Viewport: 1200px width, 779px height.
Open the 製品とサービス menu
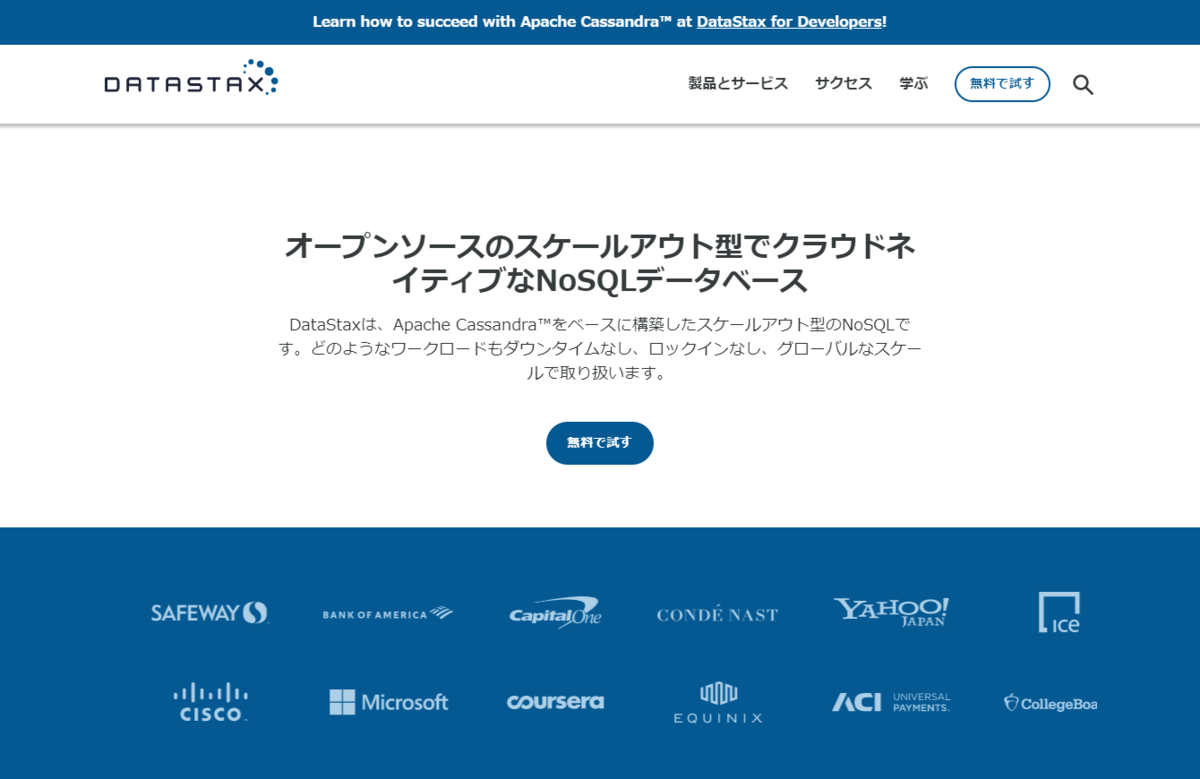(738, 84)
